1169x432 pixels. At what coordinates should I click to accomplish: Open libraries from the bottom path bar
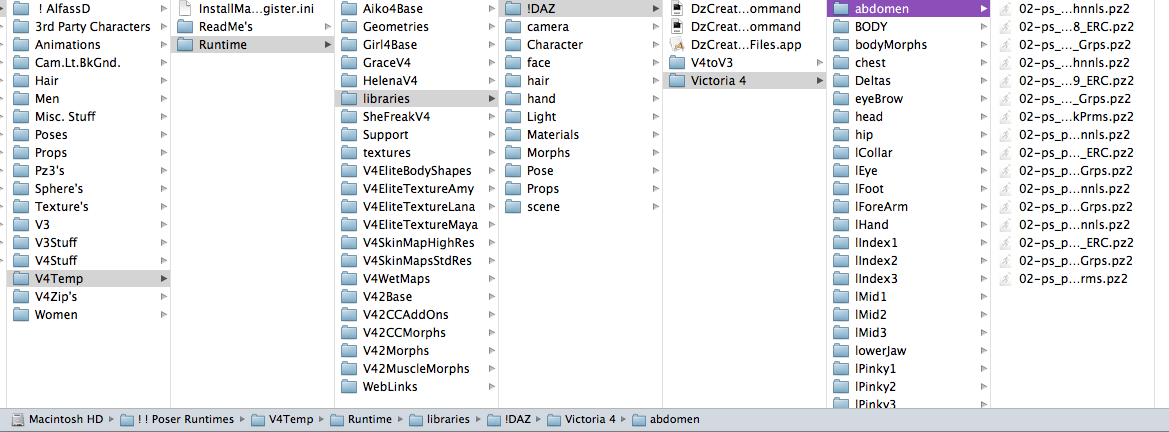(439, 419)
